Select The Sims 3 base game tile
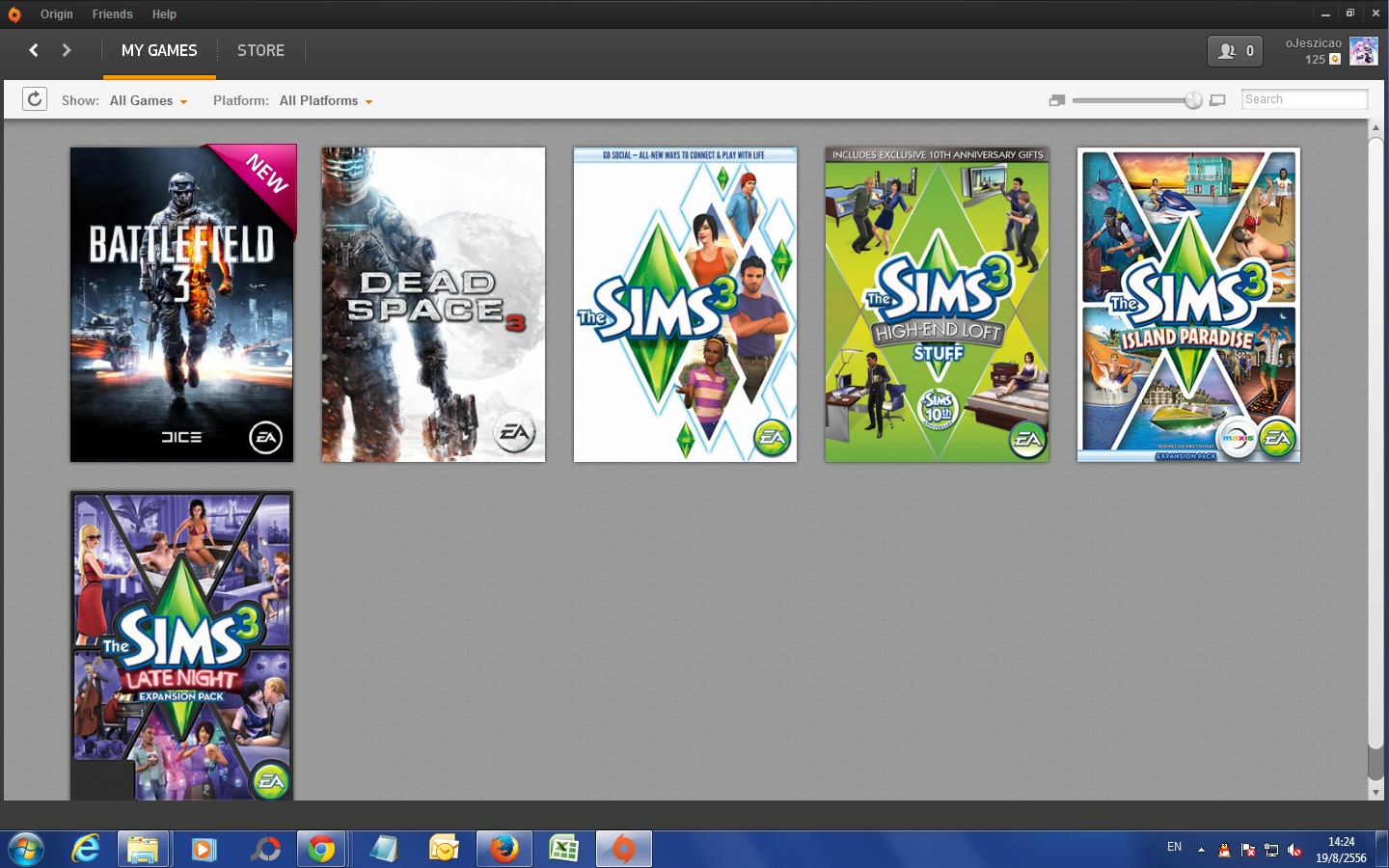Screen dimensions: 1389x868 [685, 305]
